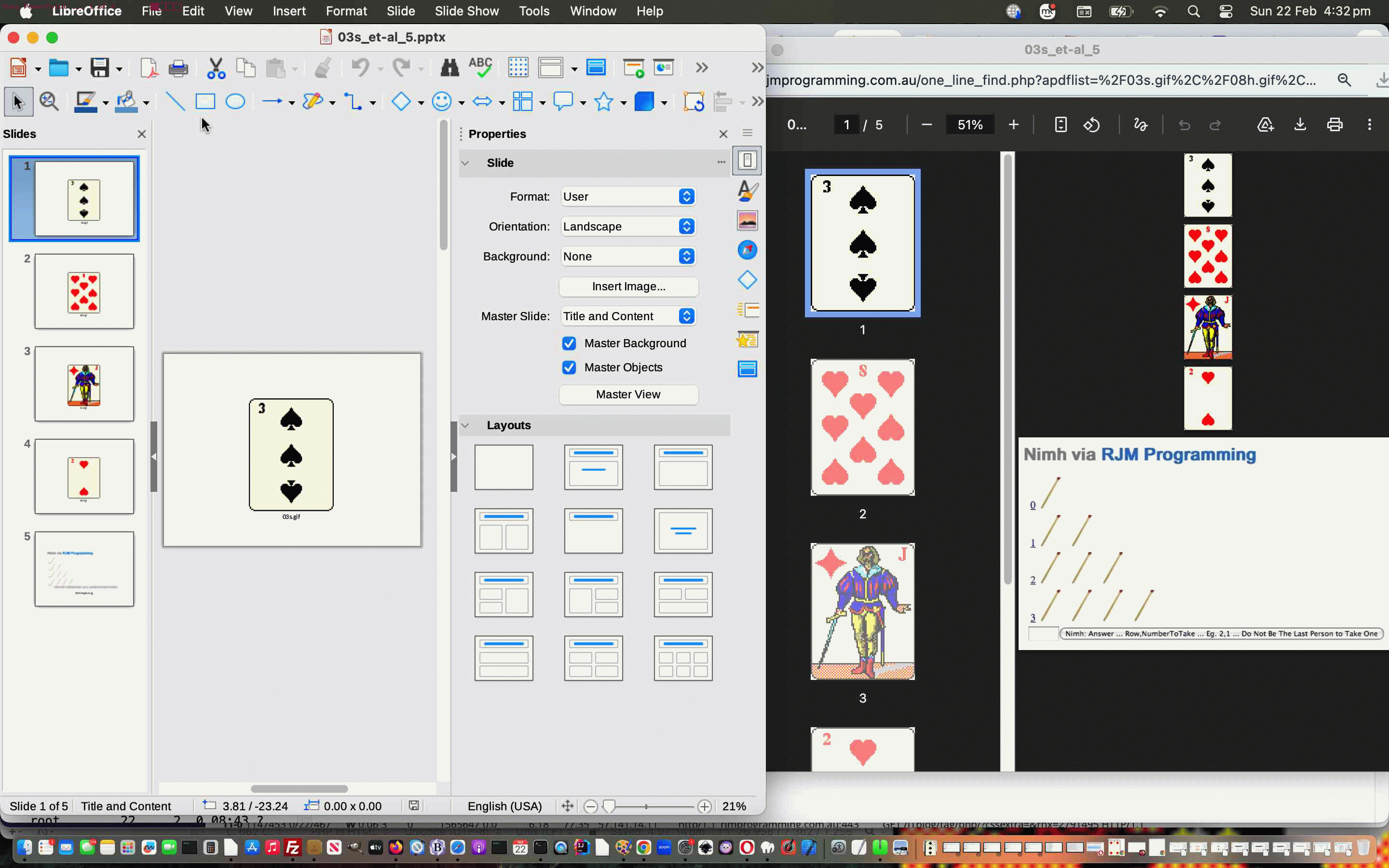Open the Background None dropdown
Image resolution: width=1389 pixels, height=868 pixels.
628,256
